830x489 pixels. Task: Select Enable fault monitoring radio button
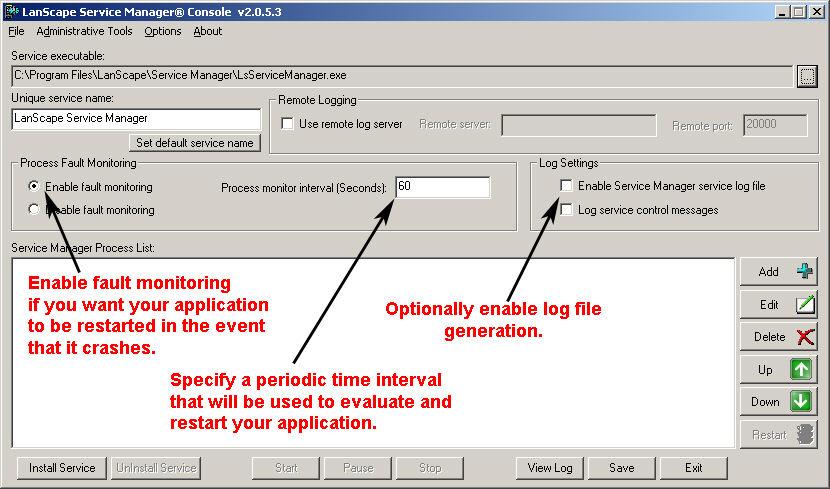(34, 186)
